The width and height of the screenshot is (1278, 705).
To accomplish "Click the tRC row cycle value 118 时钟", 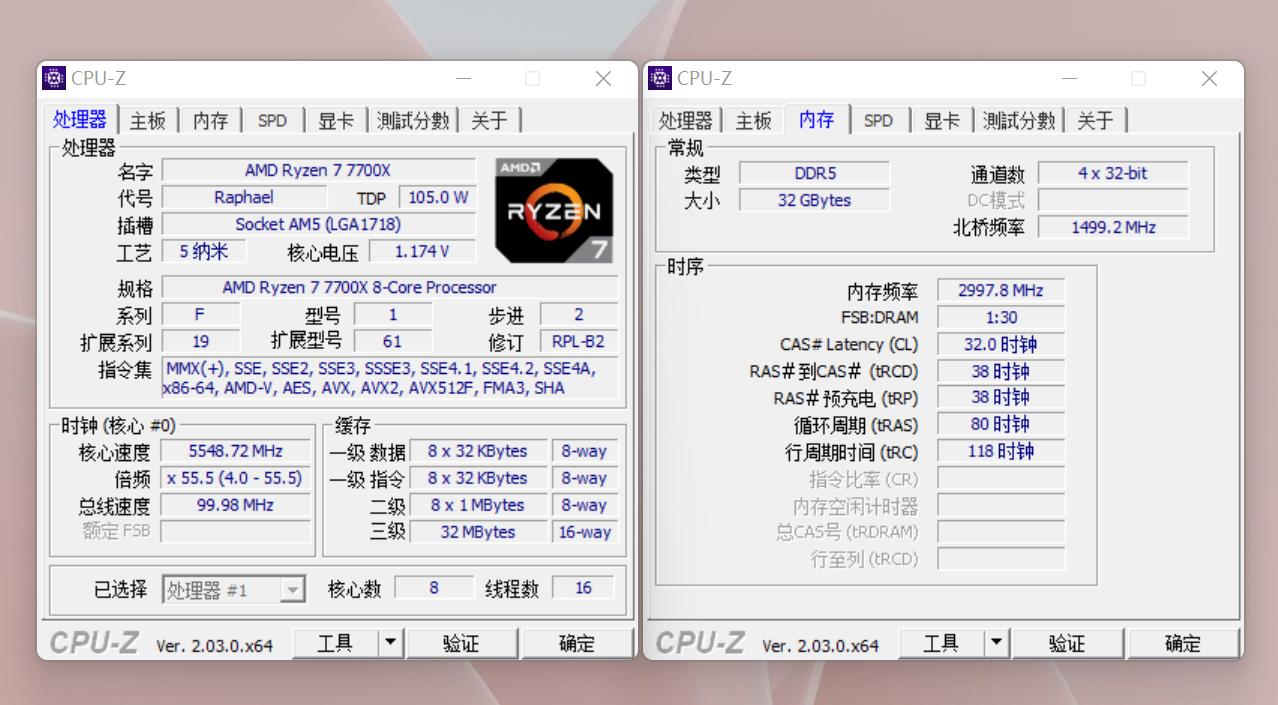I will coord(1001,452).
